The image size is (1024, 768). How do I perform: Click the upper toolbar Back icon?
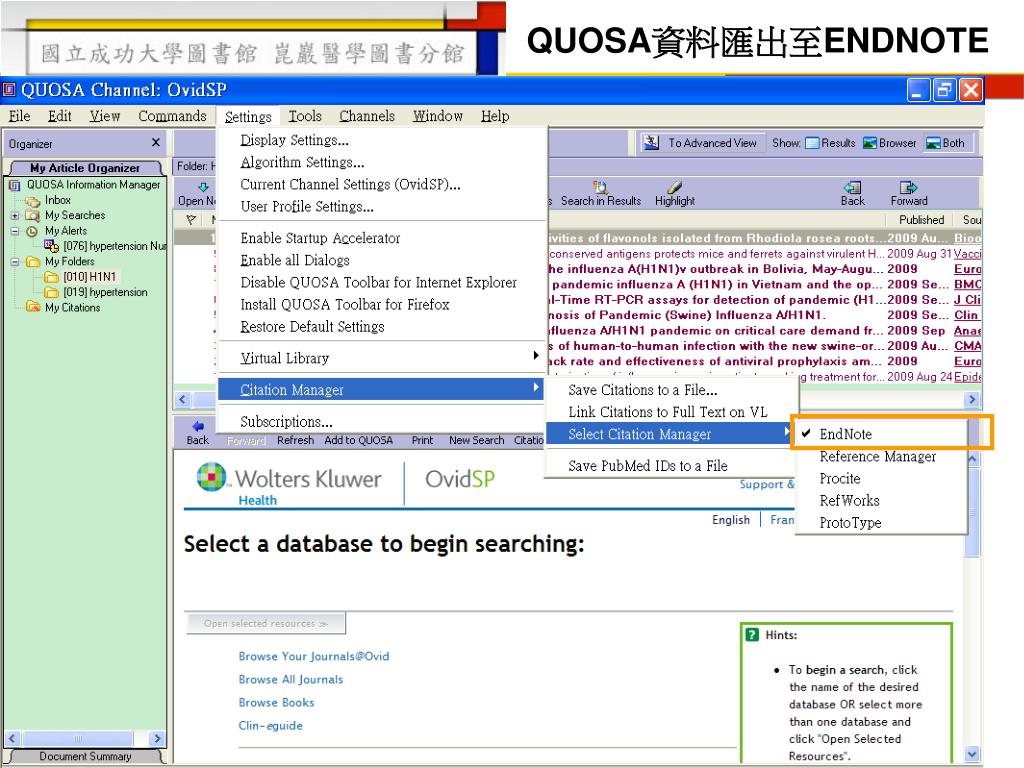click(852, 187)
